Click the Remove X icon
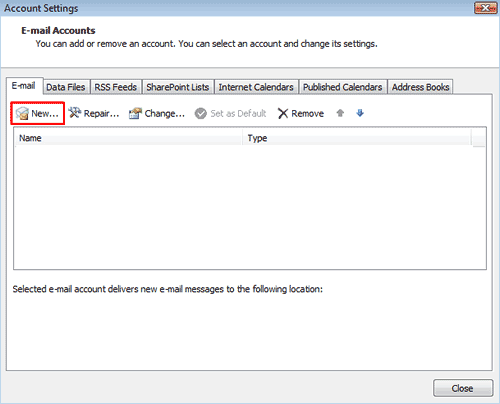Screen dimensions: 500x404 283,113
